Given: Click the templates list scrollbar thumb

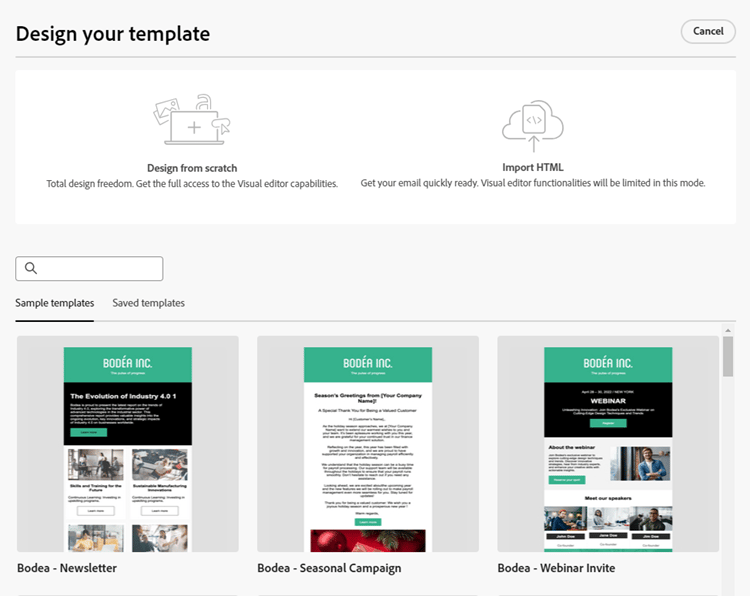Looking at the screenshot, I should click(728, 356).
